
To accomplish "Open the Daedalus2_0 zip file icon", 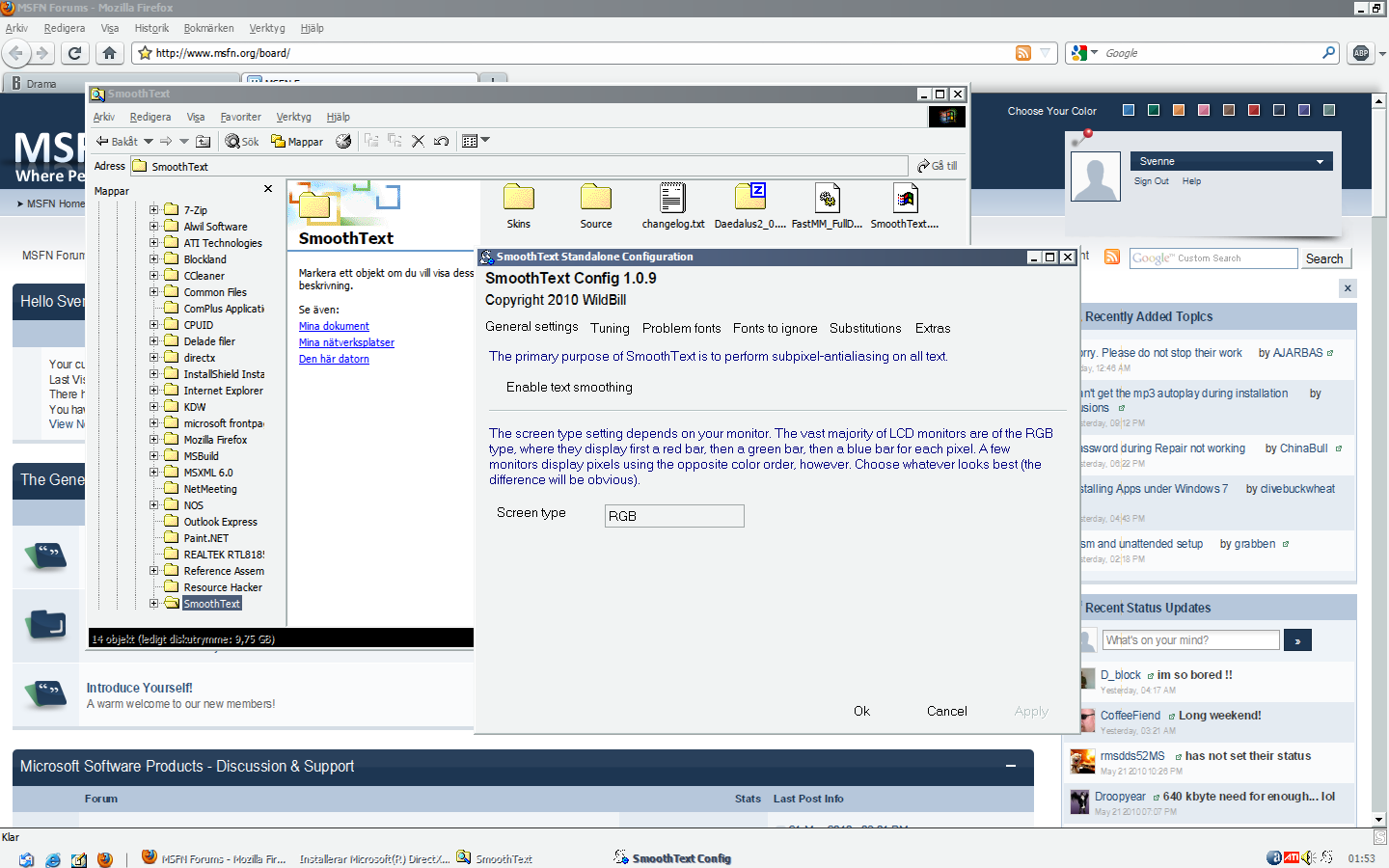I will point(750,205).
